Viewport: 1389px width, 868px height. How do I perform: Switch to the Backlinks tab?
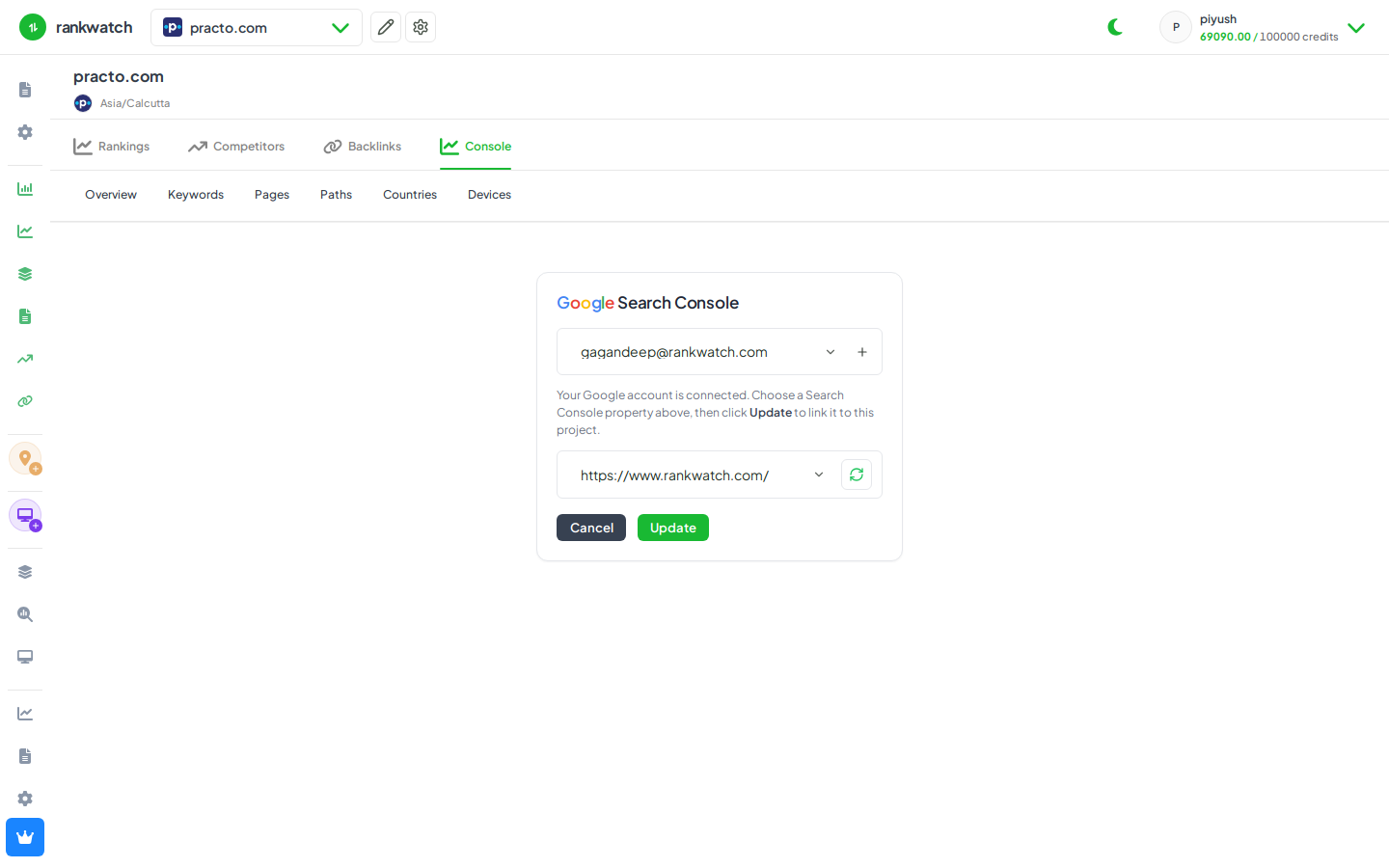363,147
